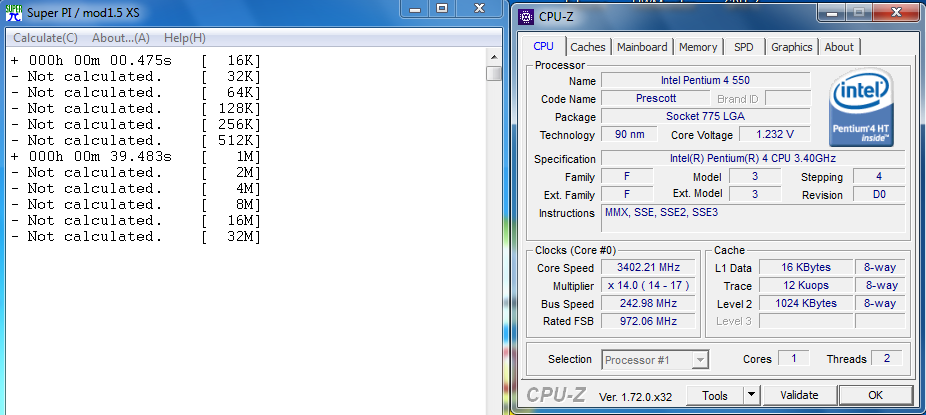Open the About tab in CPU-Z

(839, 47)
